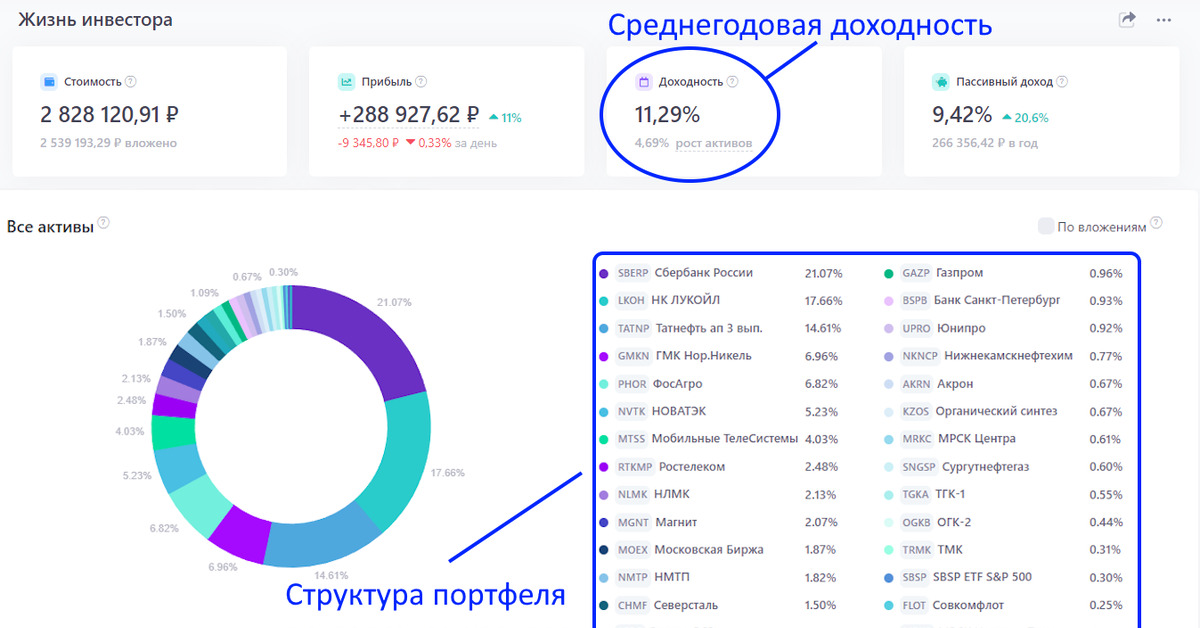Click the share arrow icon
Screen dimensions: 1200x628
coord(1127,19)
